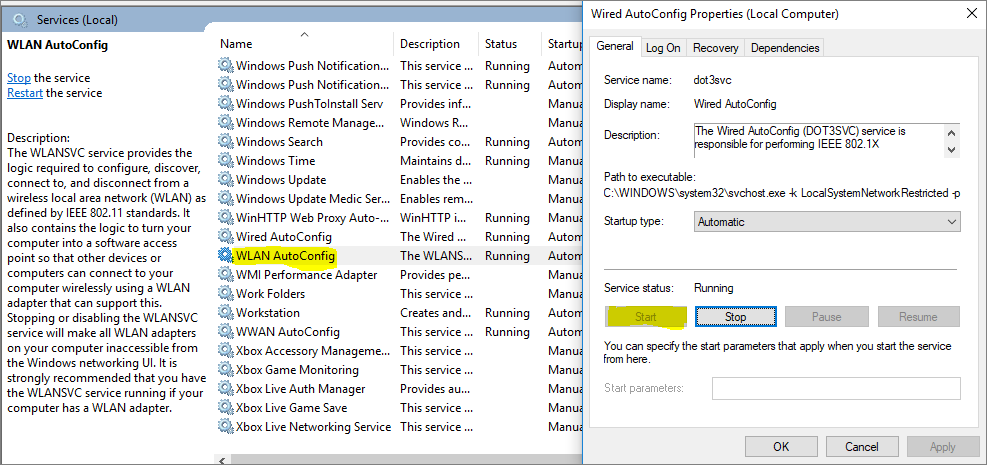Open the Startup type dropdown
The image size is (987, 465).
click(826, 221)
